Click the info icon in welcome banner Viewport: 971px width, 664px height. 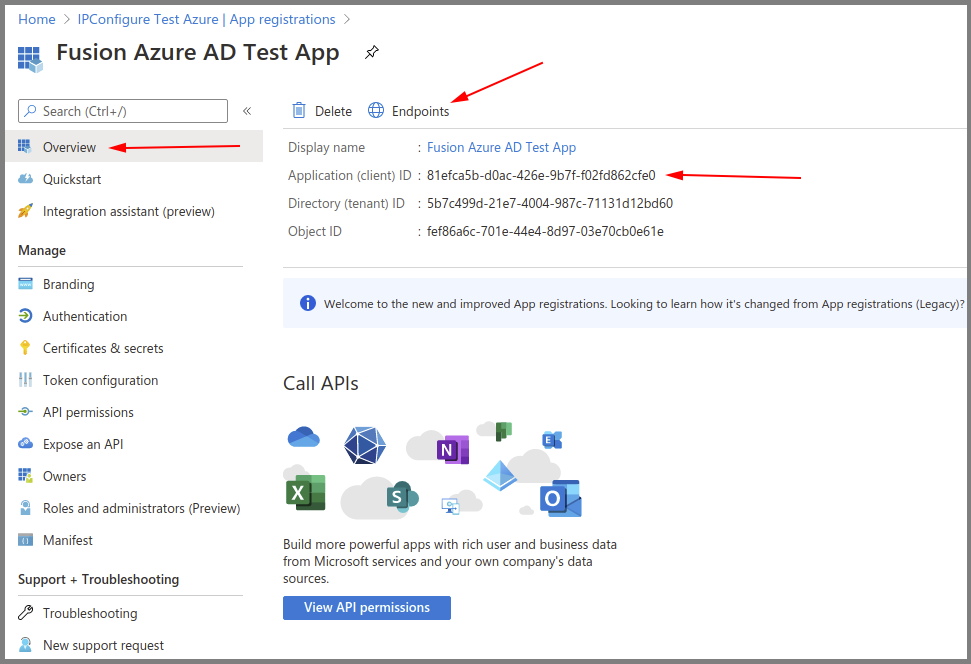click(308, 303)
